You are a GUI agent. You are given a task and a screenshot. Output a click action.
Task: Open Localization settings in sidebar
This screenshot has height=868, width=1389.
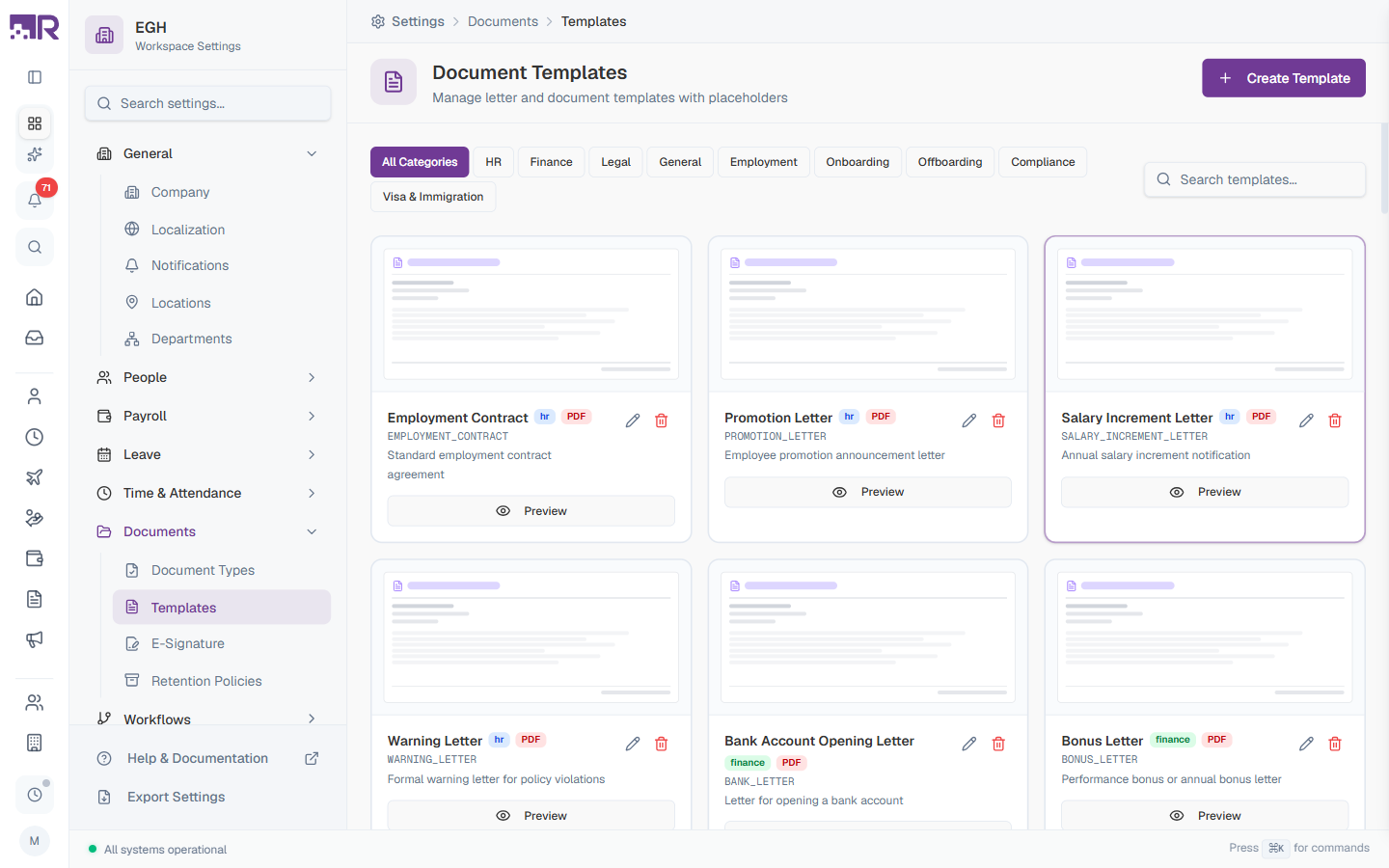(222, 230)
